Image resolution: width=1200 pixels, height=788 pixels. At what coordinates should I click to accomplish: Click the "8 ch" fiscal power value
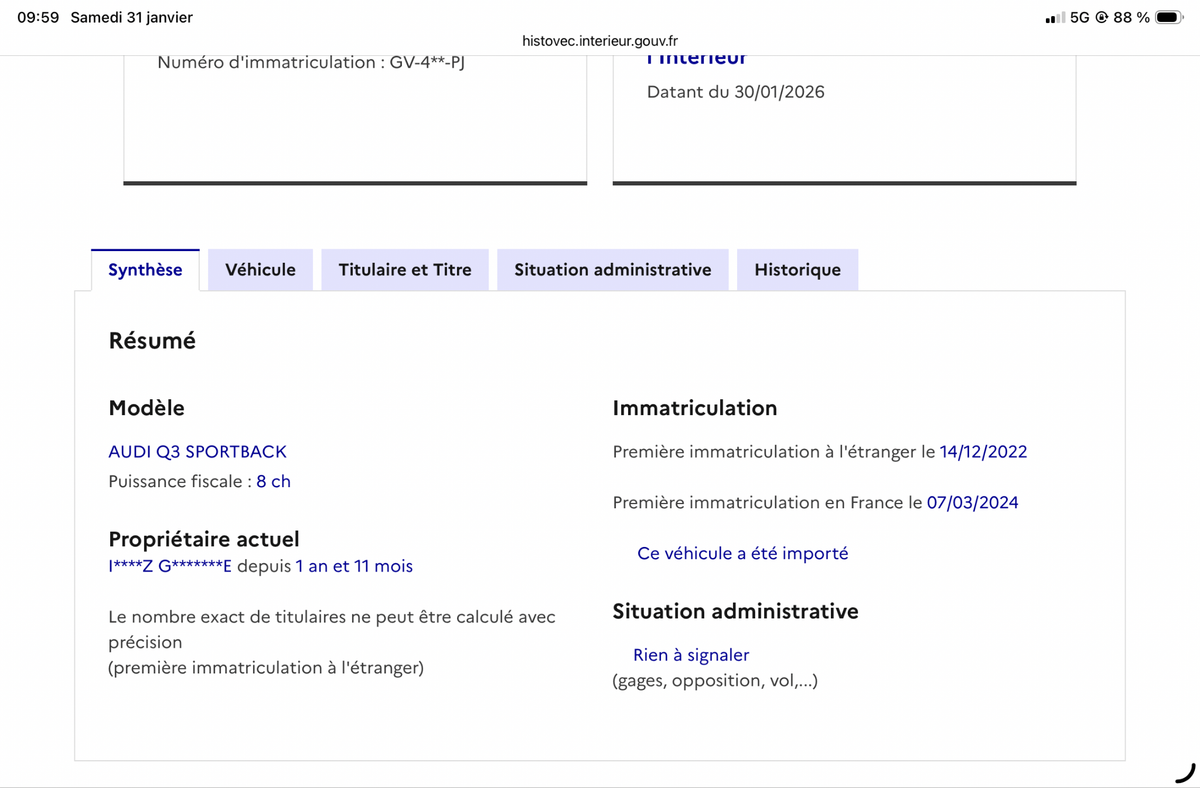(x=273, y=481)
